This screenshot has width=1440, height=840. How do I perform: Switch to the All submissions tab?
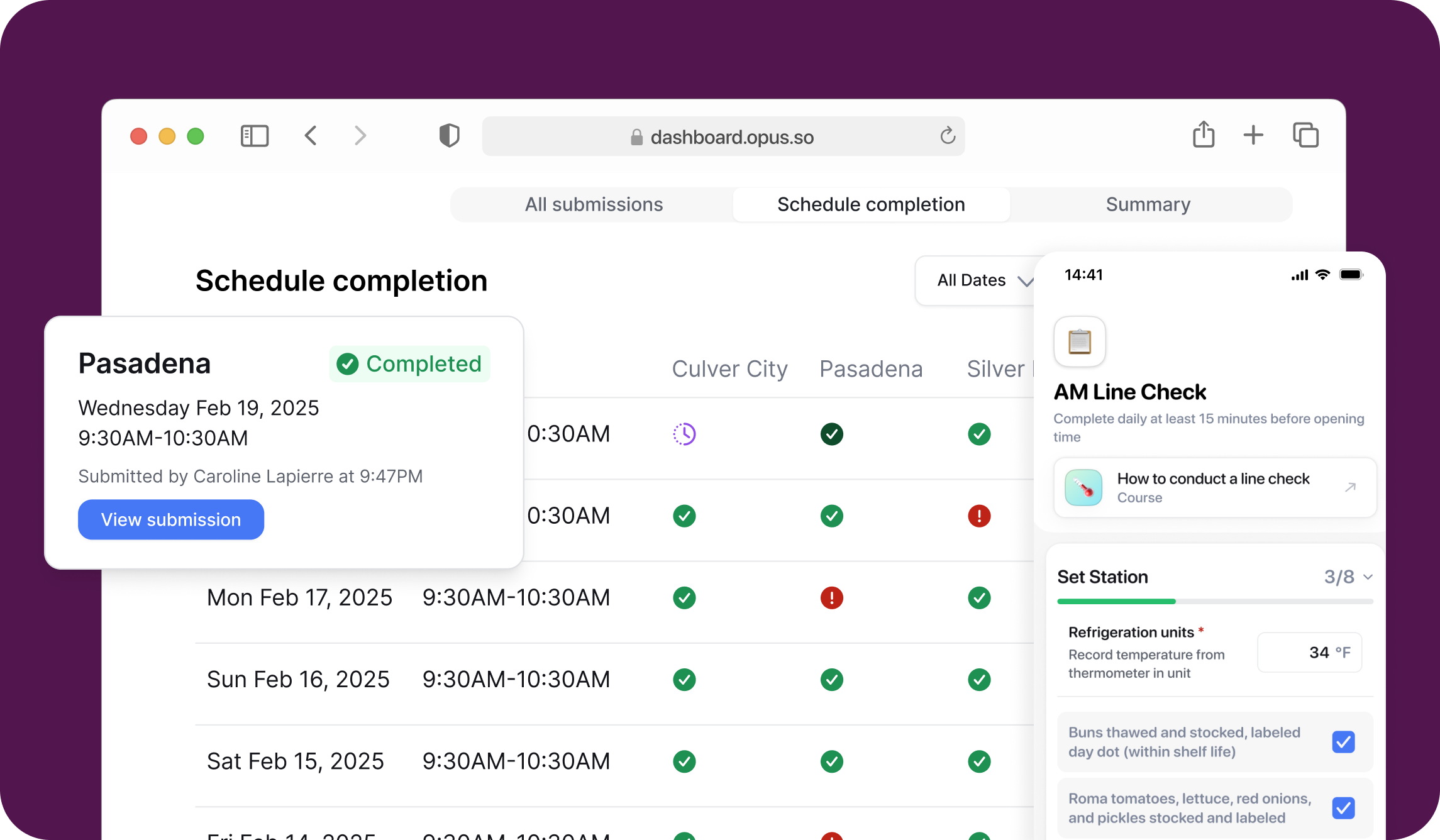pos(594,204)
